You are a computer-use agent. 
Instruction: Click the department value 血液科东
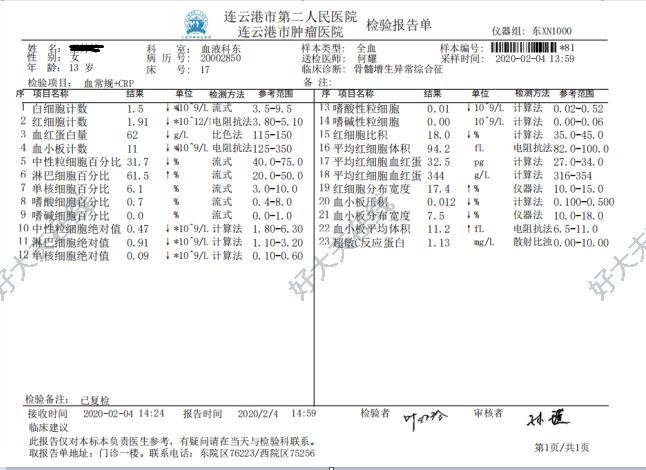(x=221, y=49)
